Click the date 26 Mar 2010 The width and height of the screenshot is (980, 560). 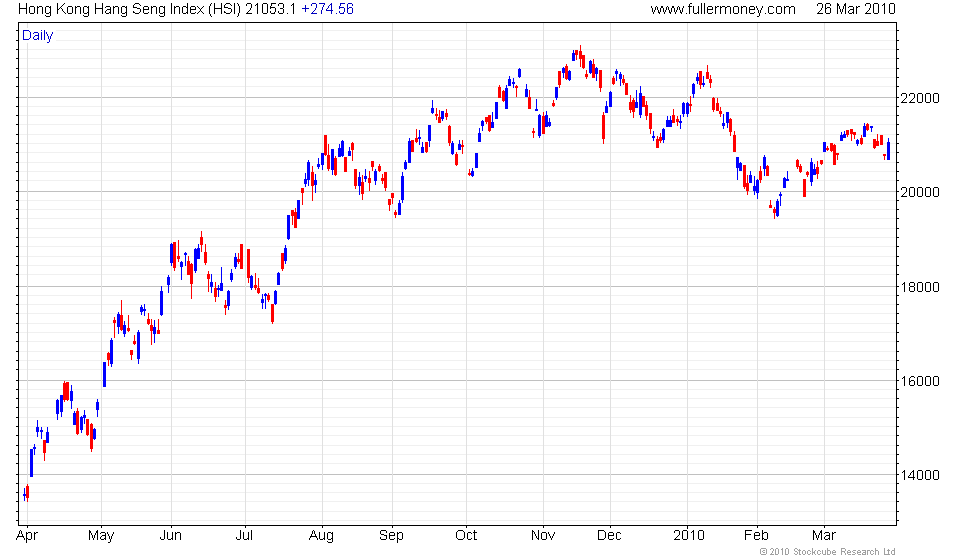[x=856, y=9]
